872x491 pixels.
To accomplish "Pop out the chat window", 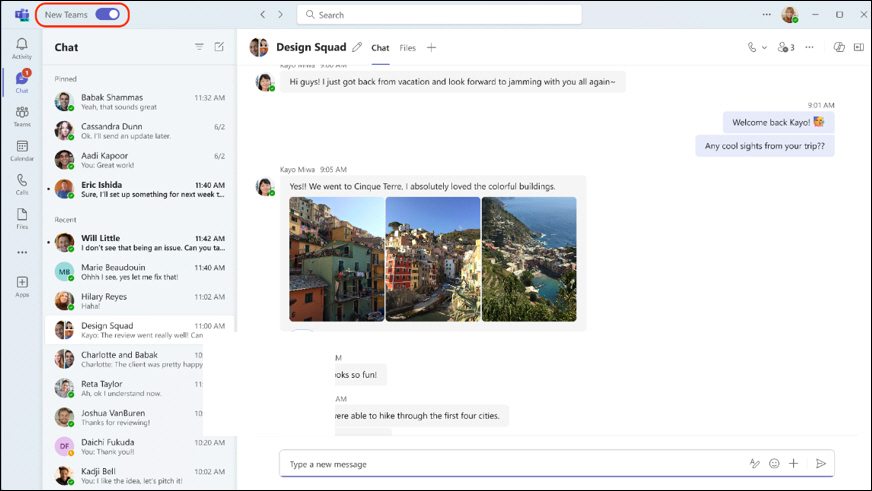I will coord(859,47).
